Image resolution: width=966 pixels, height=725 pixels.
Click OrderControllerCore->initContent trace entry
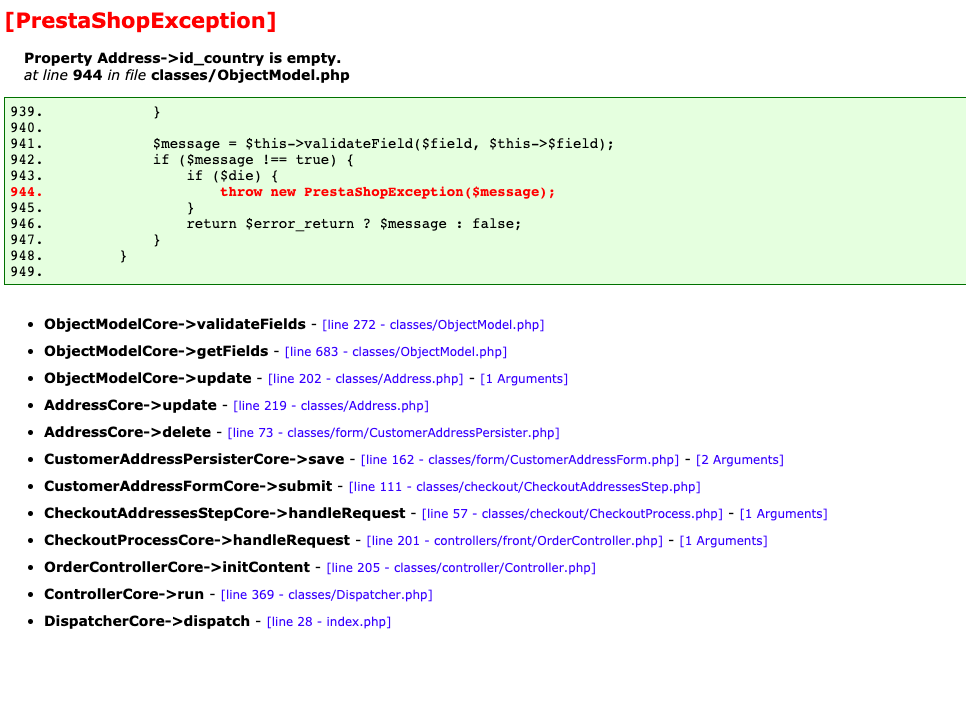coord(177,569)
